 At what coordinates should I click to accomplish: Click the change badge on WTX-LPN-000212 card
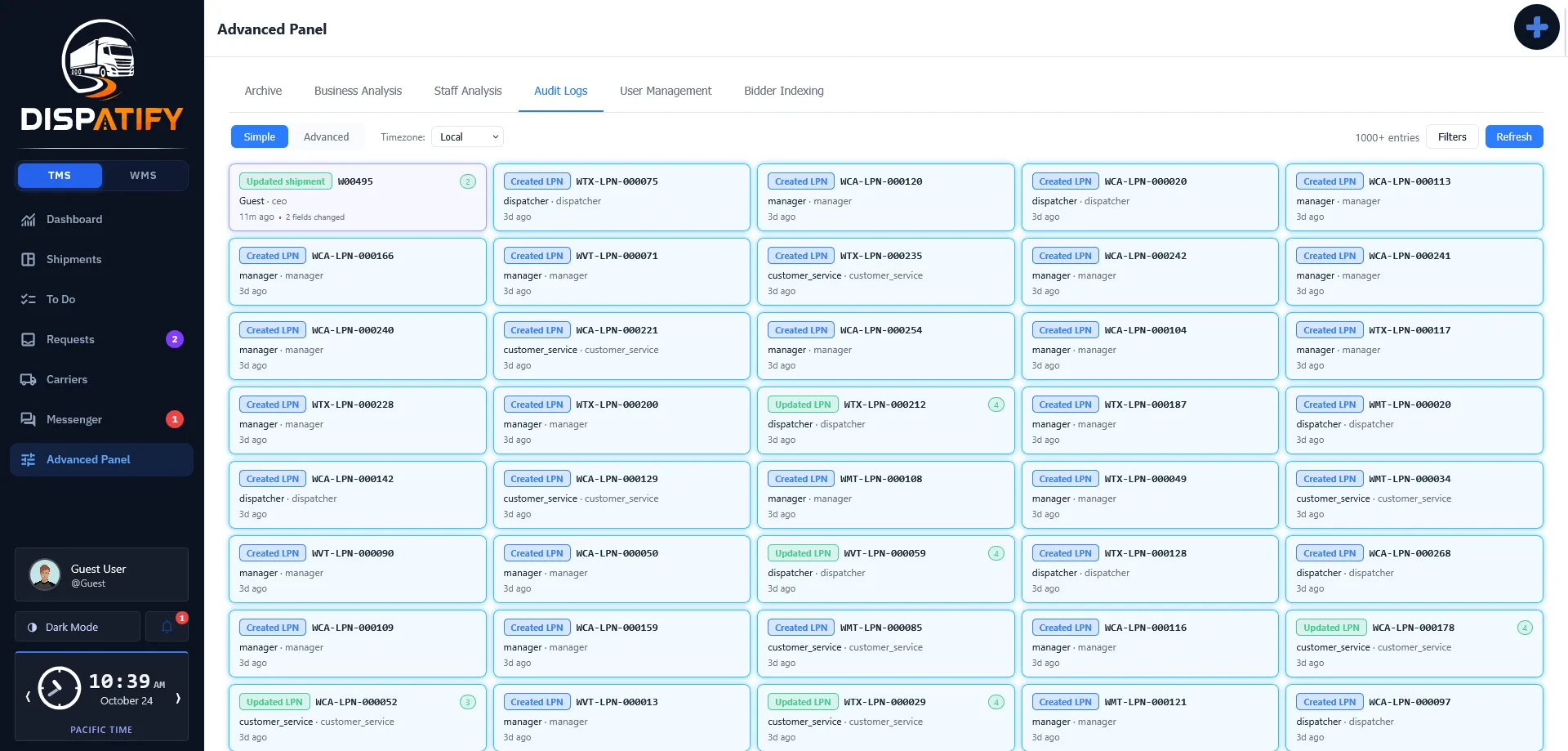click(996, 405)
